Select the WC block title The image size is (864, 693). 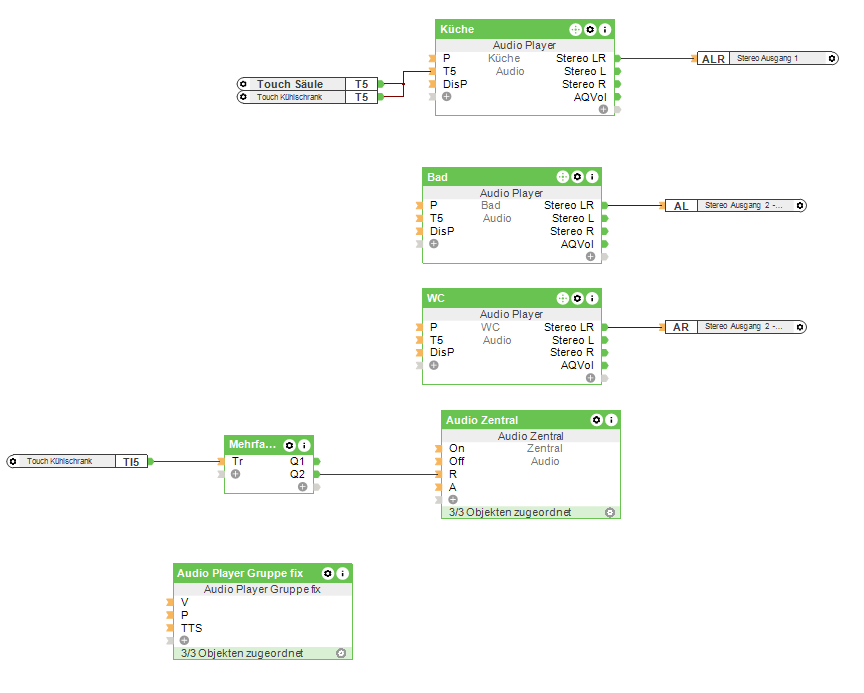tap(435, 298)
